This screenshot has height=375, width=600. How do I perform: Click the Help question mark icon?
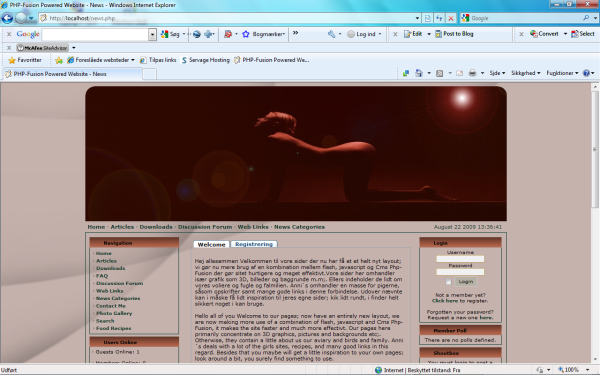[586, 73]
